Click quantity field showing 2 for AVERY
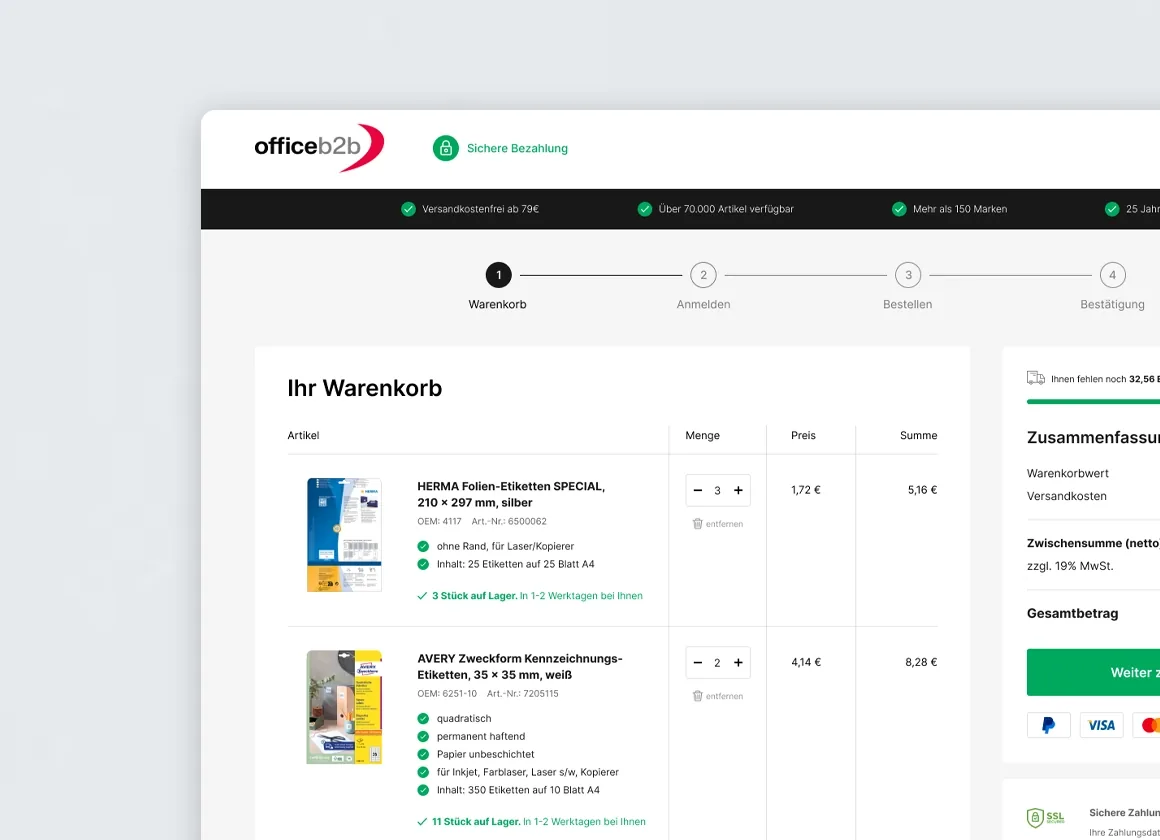 718,663
